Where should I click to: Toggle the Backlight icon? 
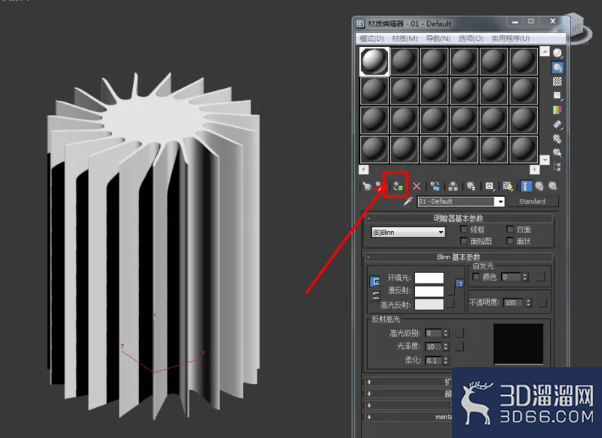point(557,68)
